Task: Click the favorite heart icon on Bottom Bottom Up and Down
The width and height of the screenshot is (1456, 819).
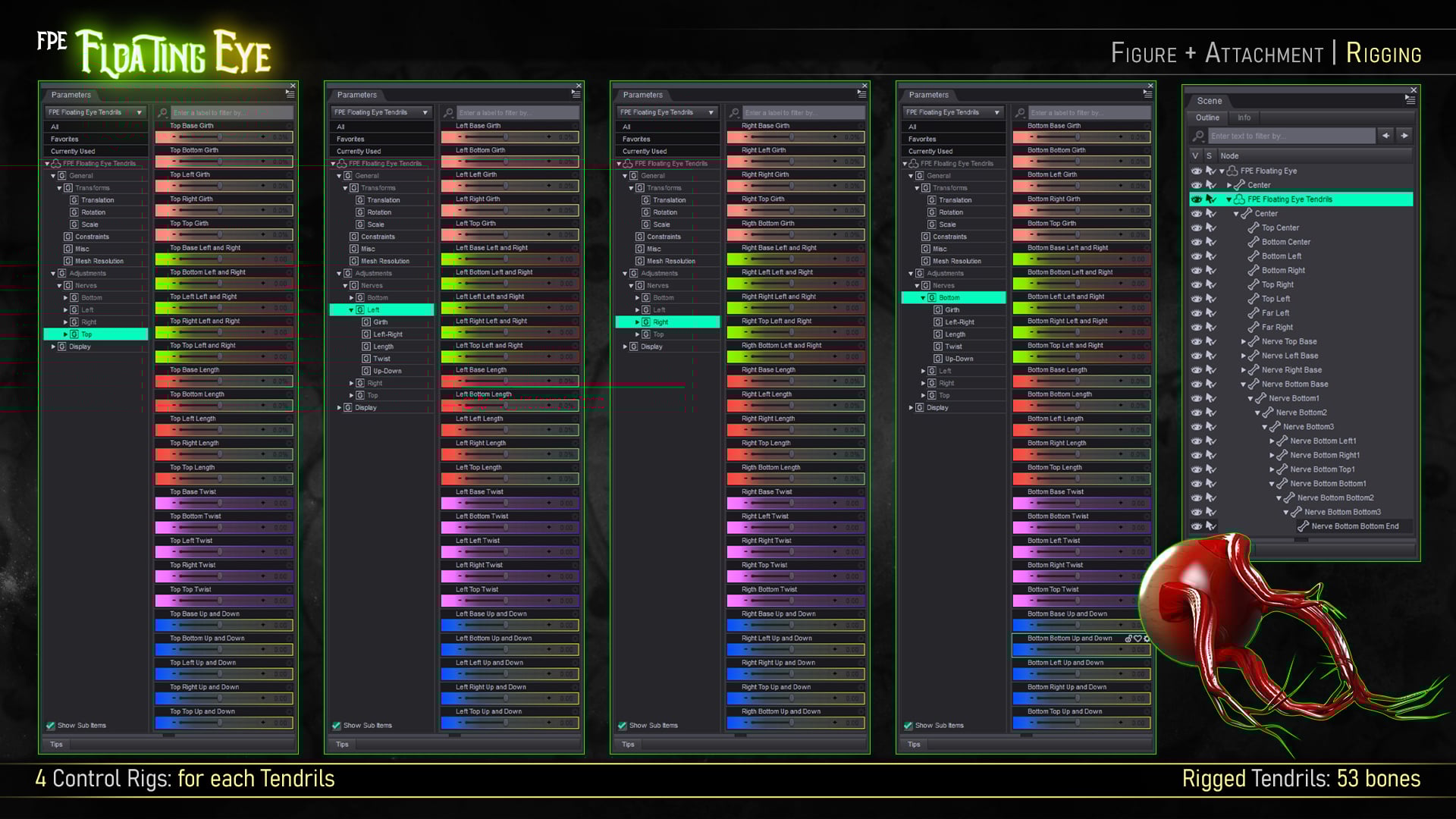Action: point(1138,639)
